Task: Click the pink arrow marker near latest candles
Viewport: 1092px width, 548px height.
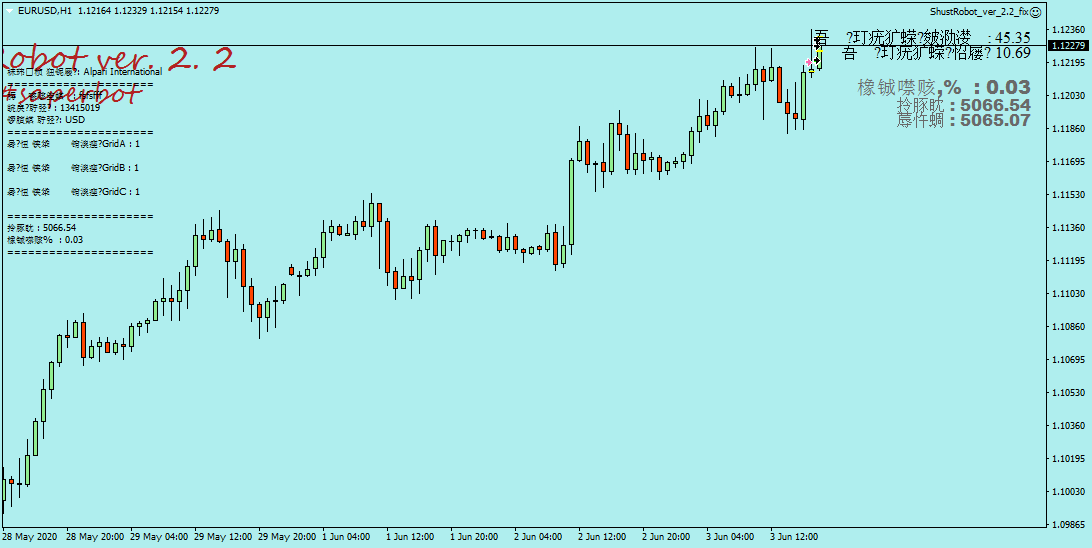Action: (x=808, y=63)
